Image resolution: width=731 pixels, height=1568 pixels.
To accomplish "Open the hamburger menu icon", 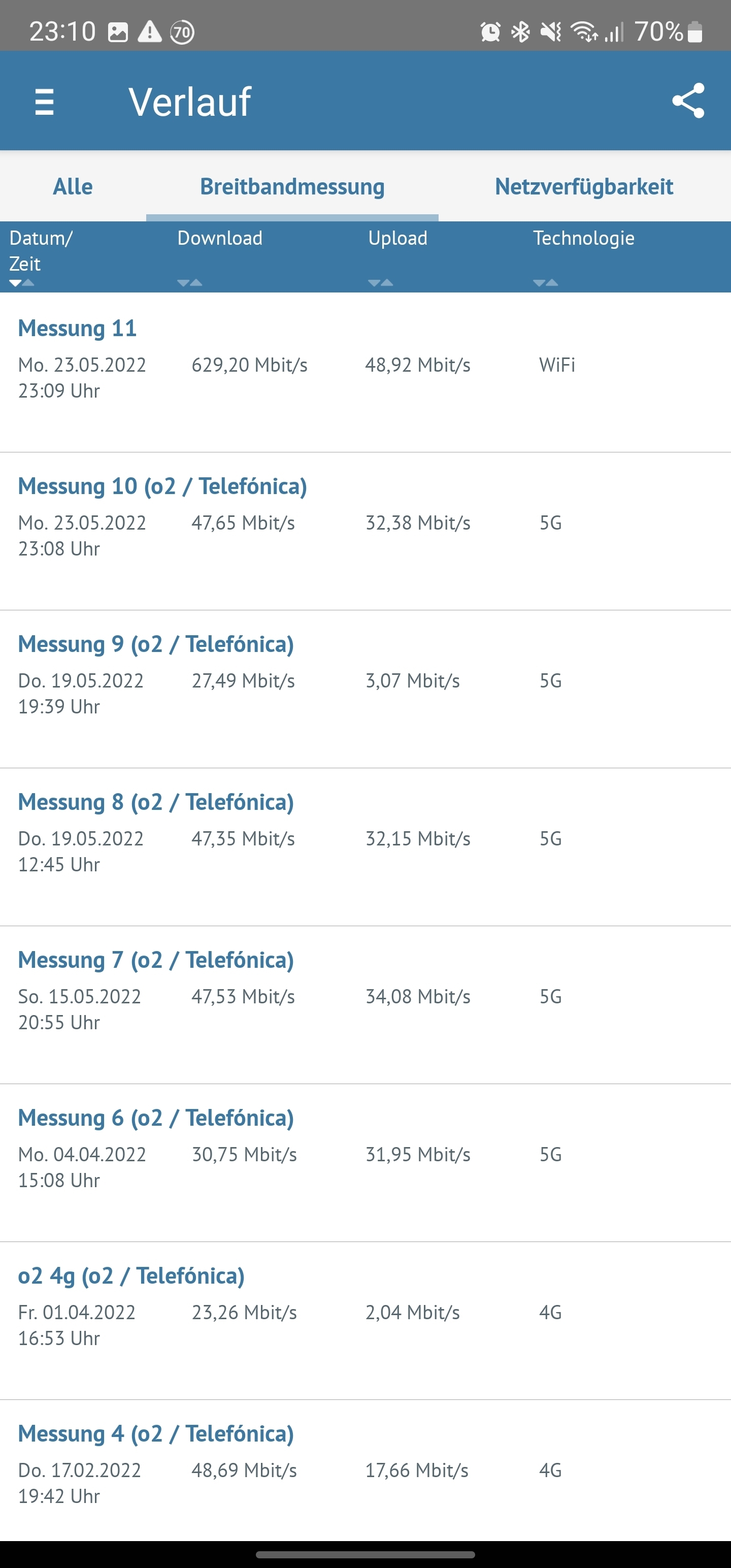I will click(x=45, y=102).
